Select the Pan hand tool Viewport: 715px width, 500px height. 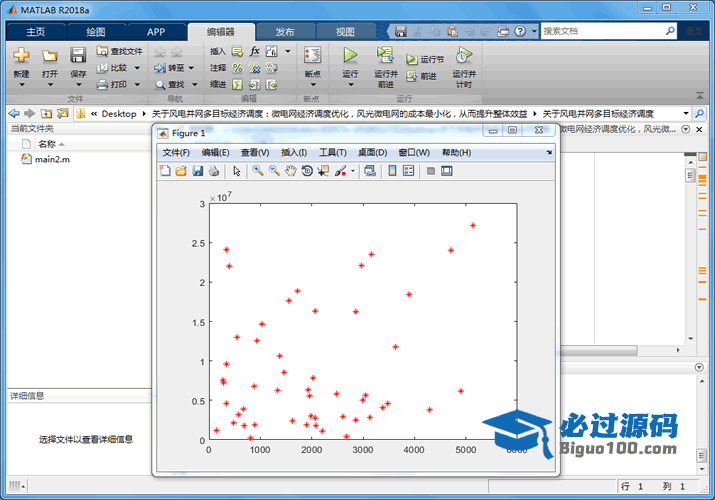click(x=290, y=171)
